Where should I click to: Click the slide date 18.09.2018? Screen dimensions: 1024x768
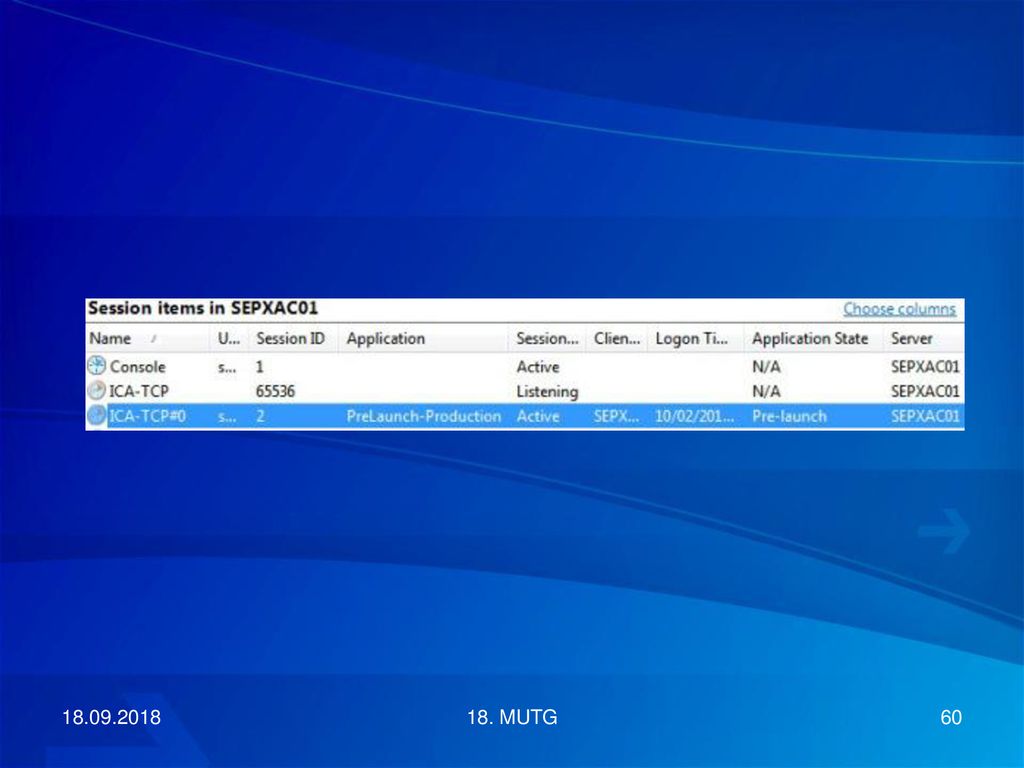112,717
